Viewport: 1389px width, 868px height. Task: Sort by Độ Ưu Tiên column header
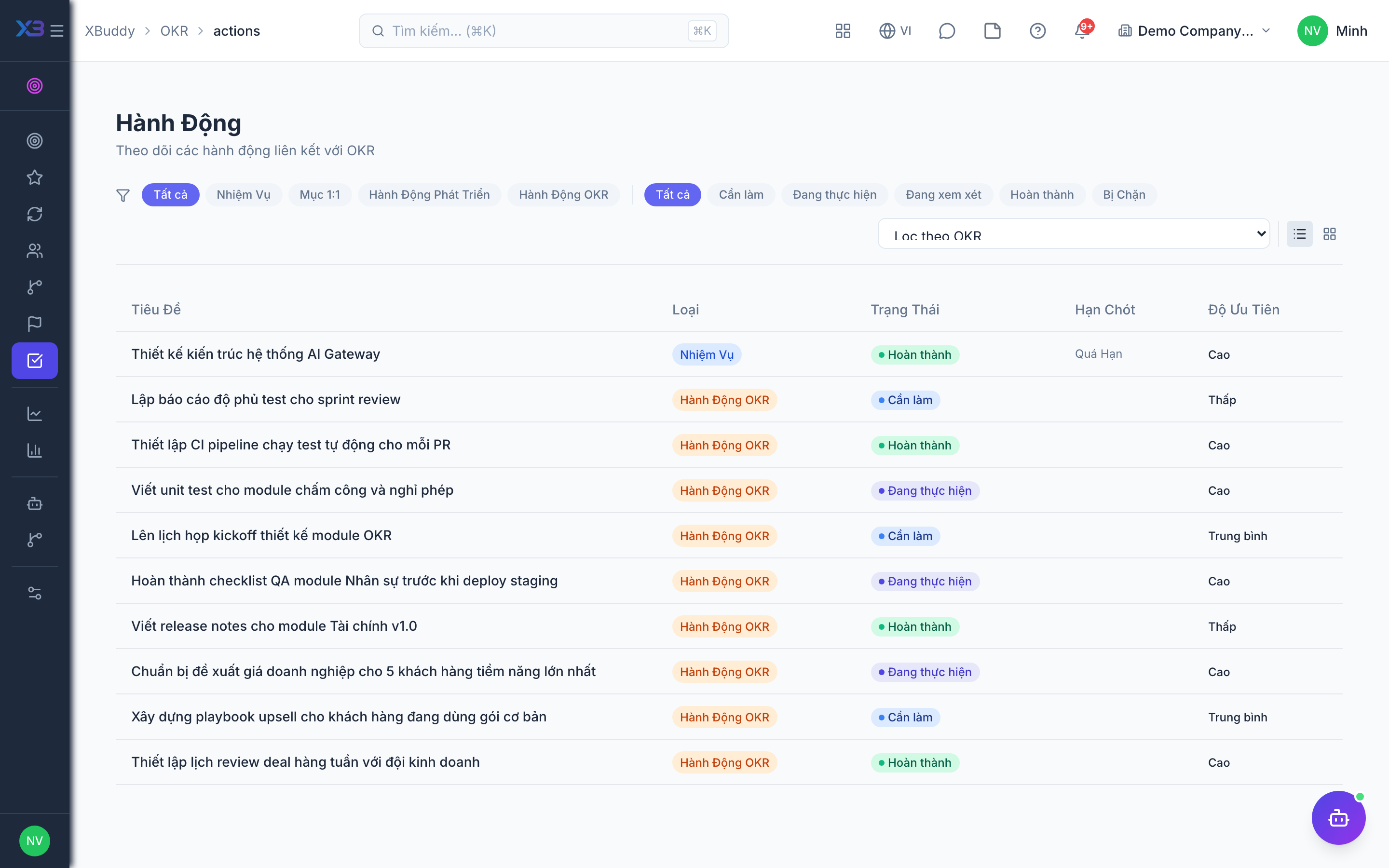(1244, 310)
